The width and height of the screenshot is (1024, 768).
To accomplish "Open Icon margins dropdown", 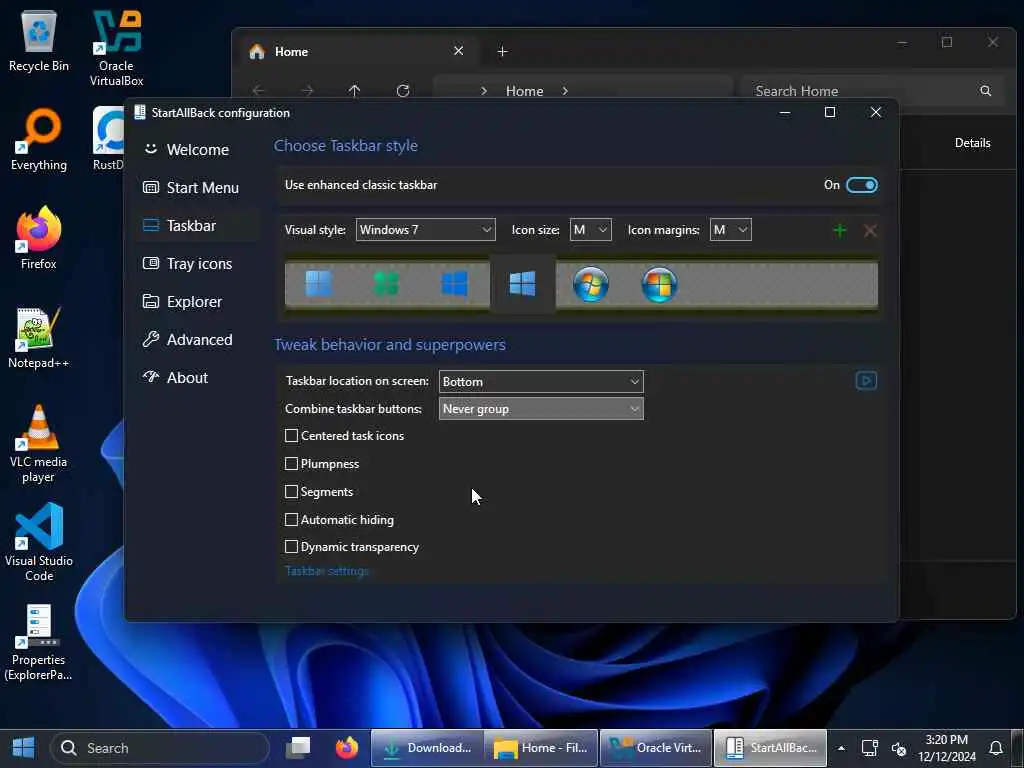I will click(x=730, y=230).
